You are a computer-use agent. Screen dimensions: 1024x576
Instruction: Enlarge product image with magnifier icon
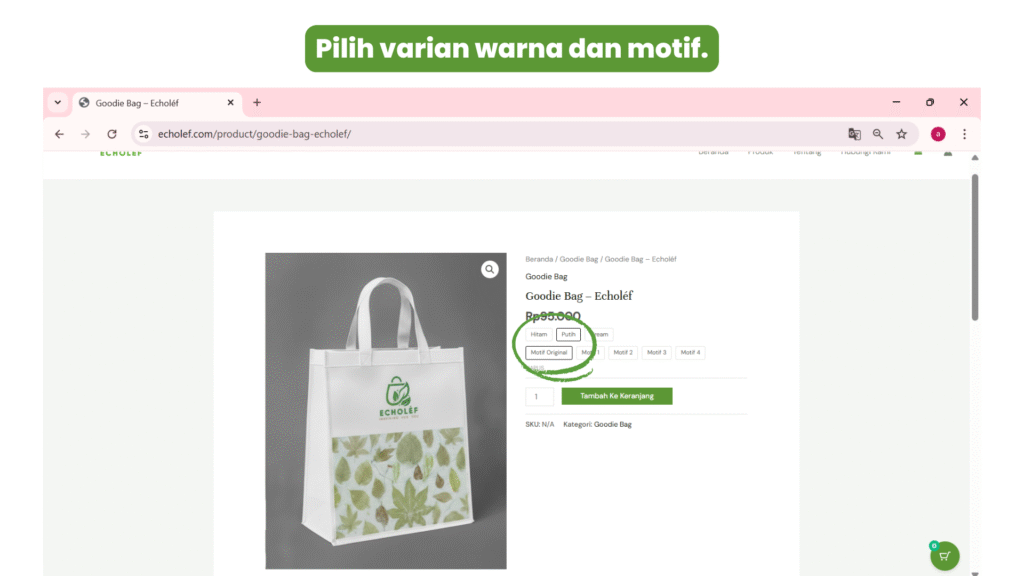pyautogui.click(x=490, y=269)
